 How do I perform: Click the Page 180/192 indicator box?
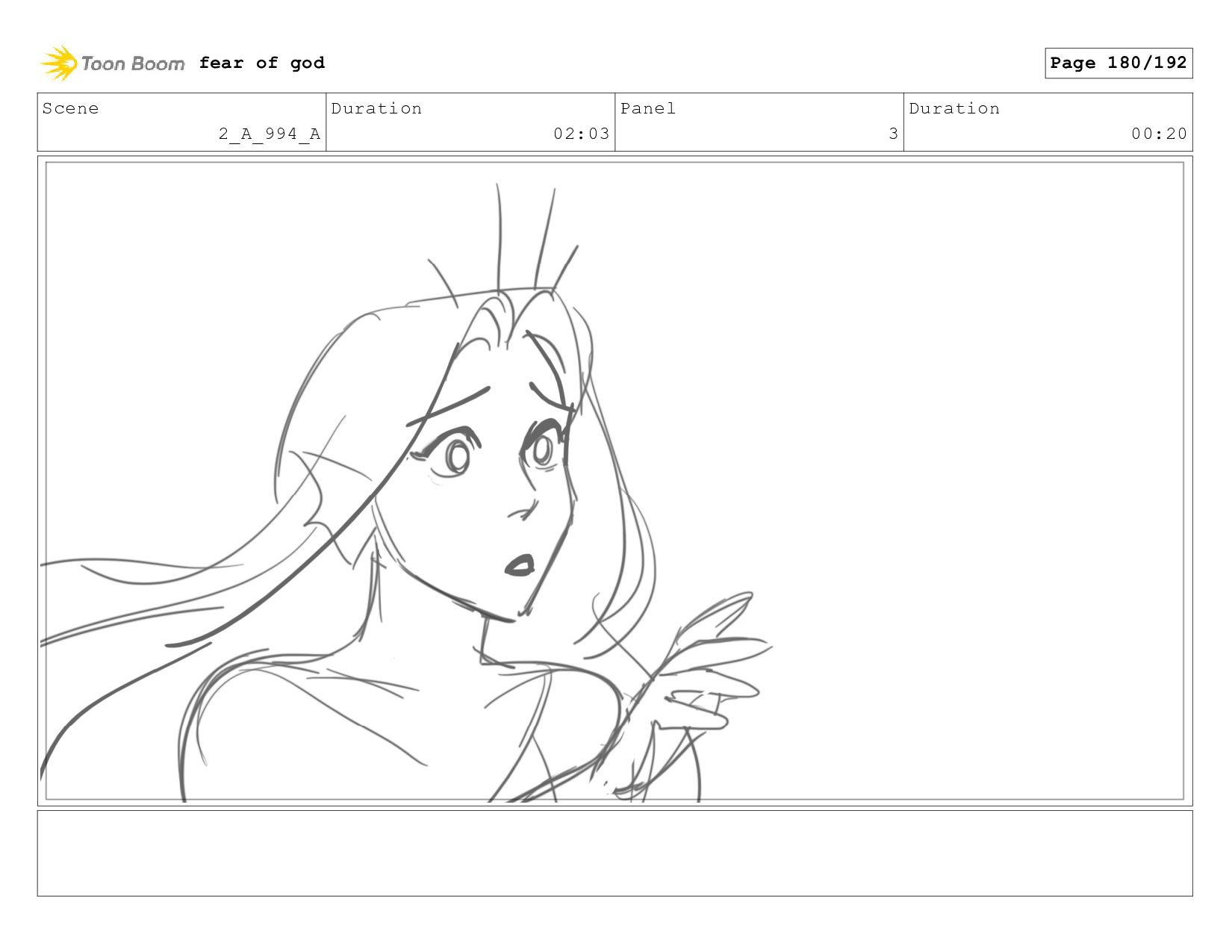tap(1119, 63)
